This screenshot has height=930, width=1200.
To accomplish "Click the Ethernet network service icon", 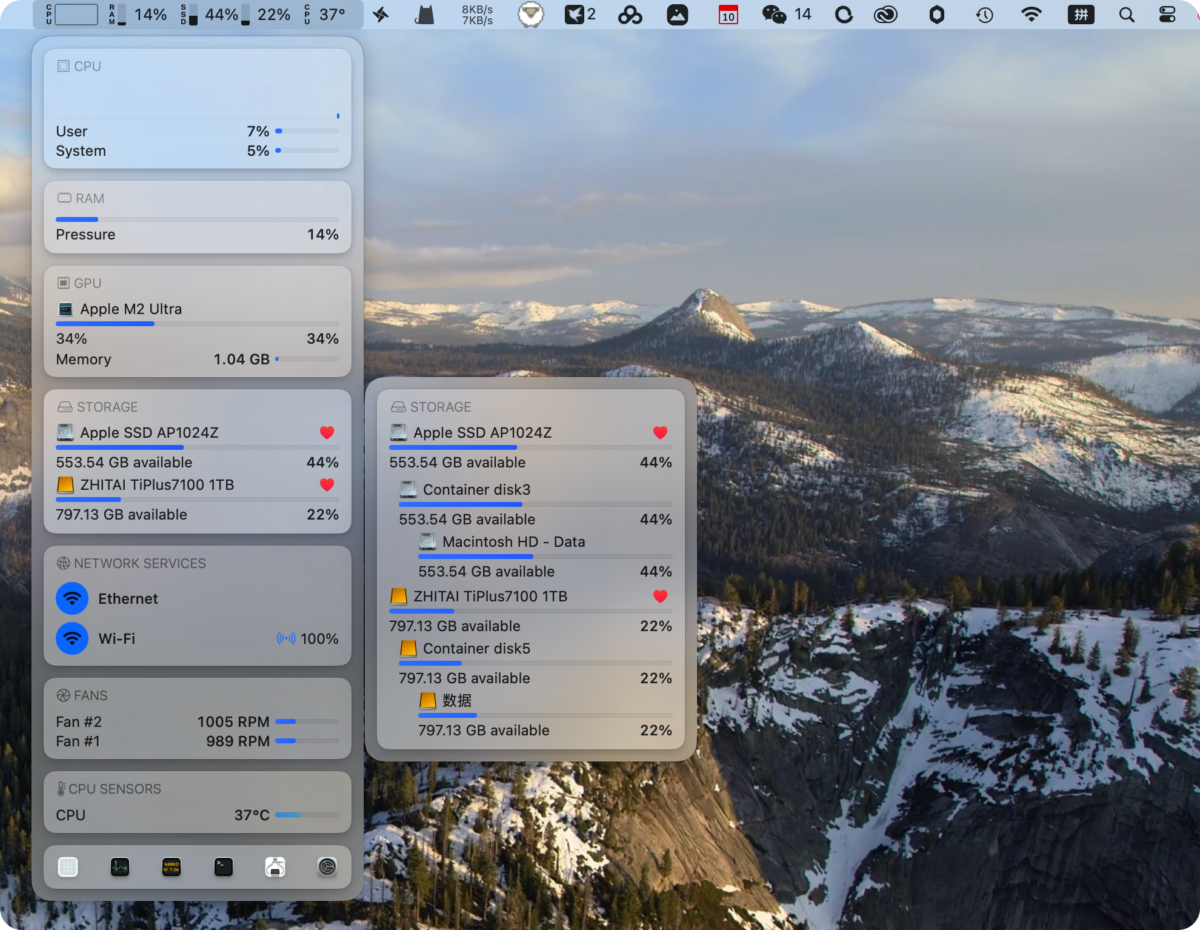I will (72, 599).
